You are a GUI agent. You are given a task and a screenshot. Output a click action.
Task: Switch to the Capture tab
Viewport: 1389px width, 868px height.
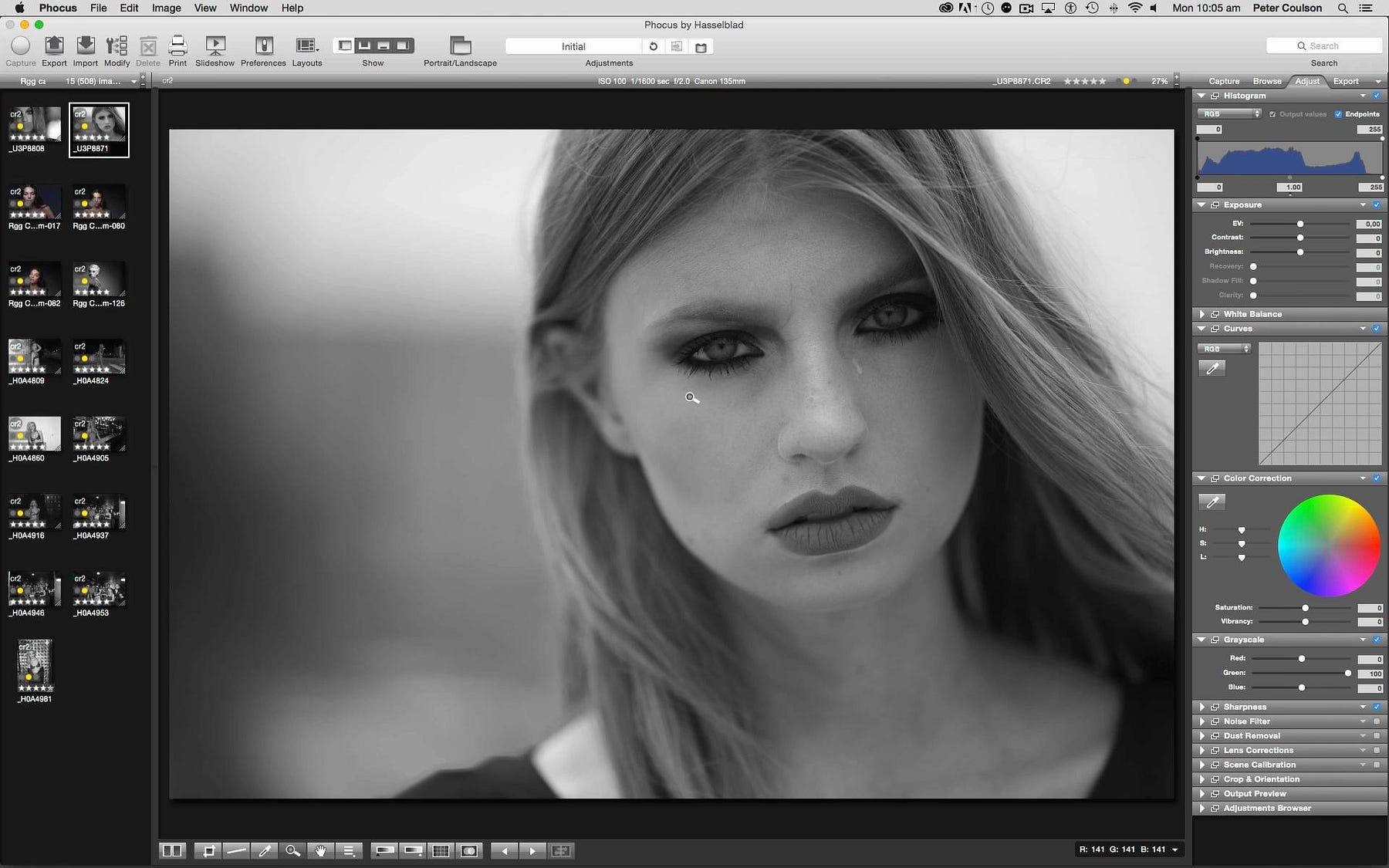(x=1224, y=81)
